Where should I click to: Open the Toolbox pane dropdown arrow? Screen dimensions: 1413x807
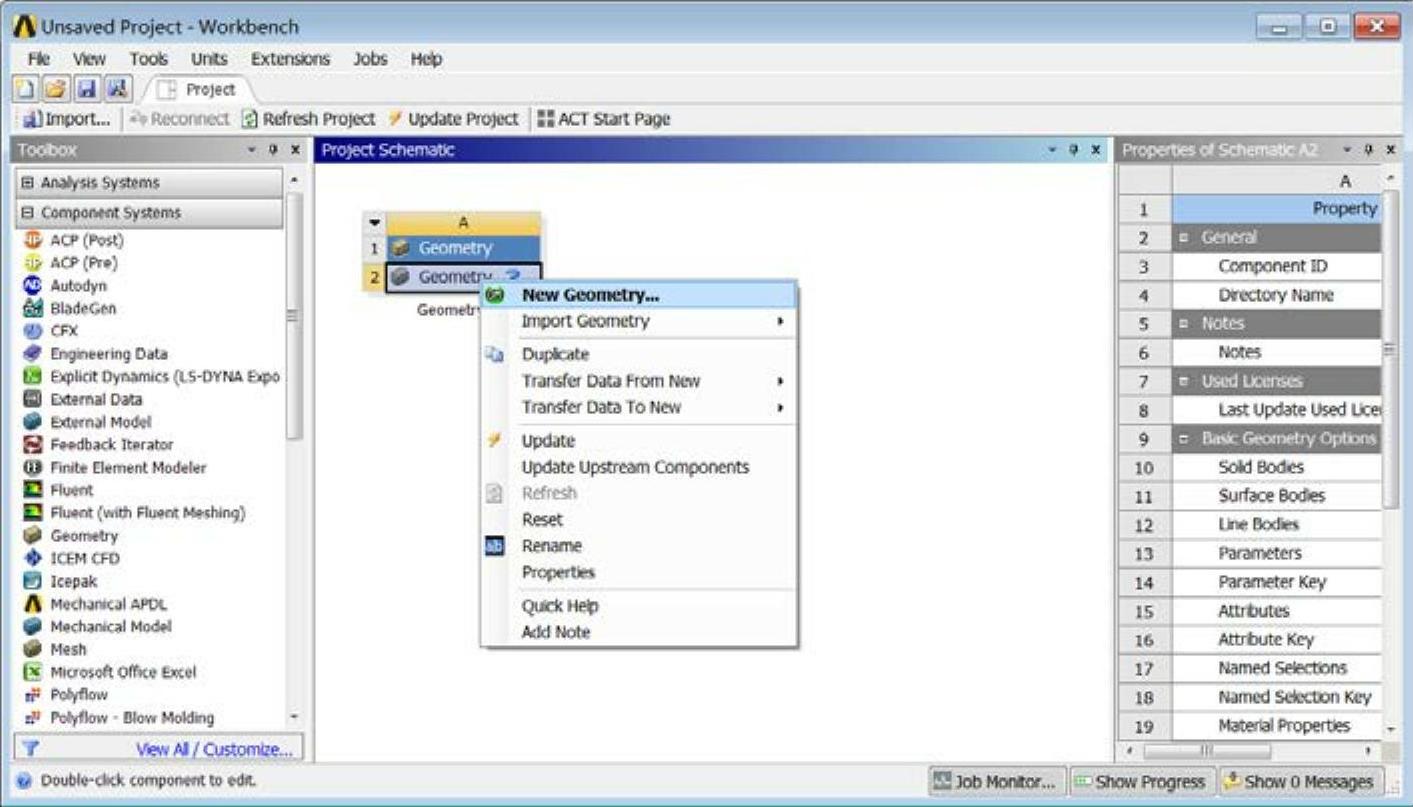point(252,150)
